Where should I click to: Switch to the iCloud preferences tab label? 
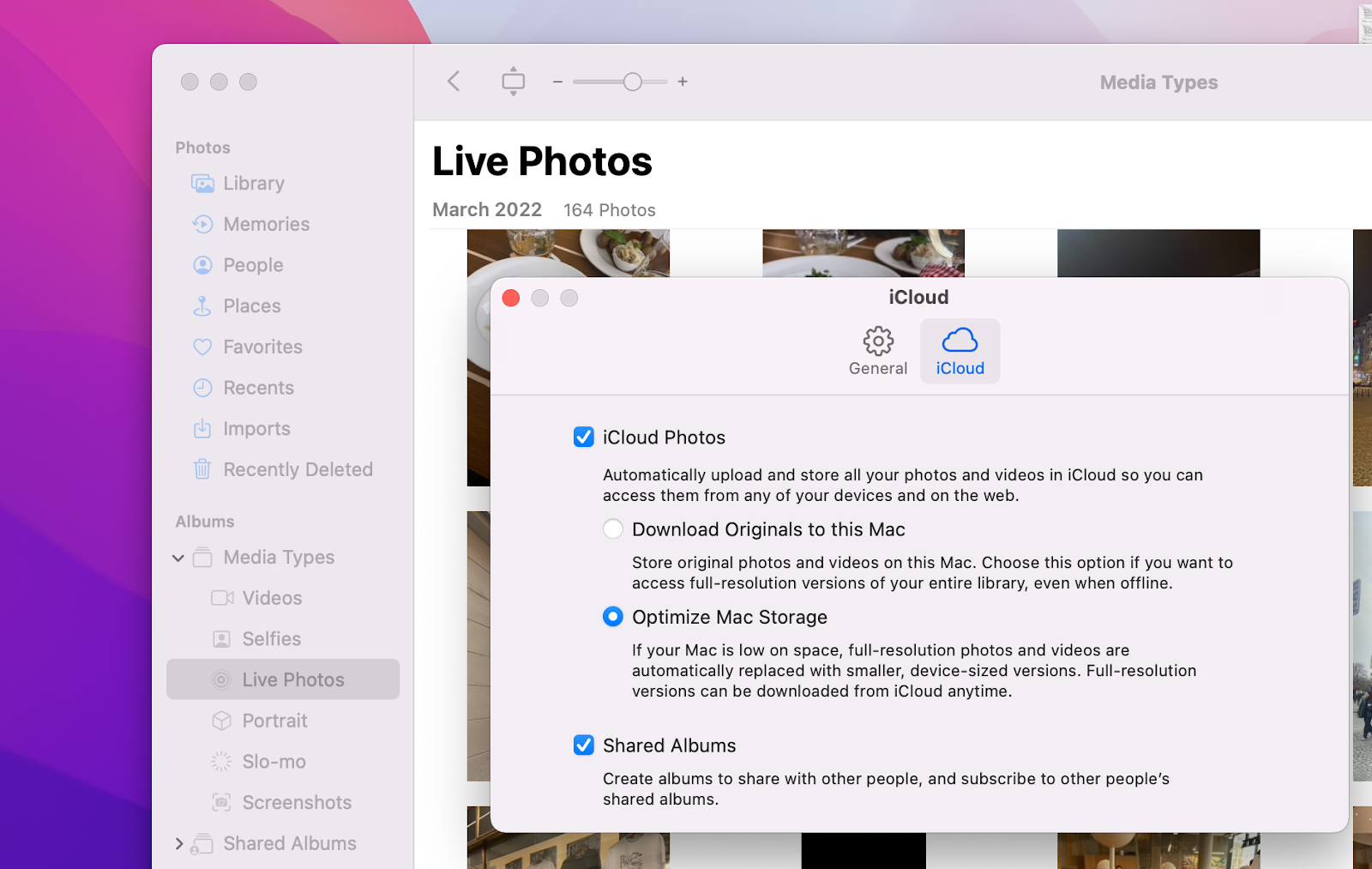(960, 368)
